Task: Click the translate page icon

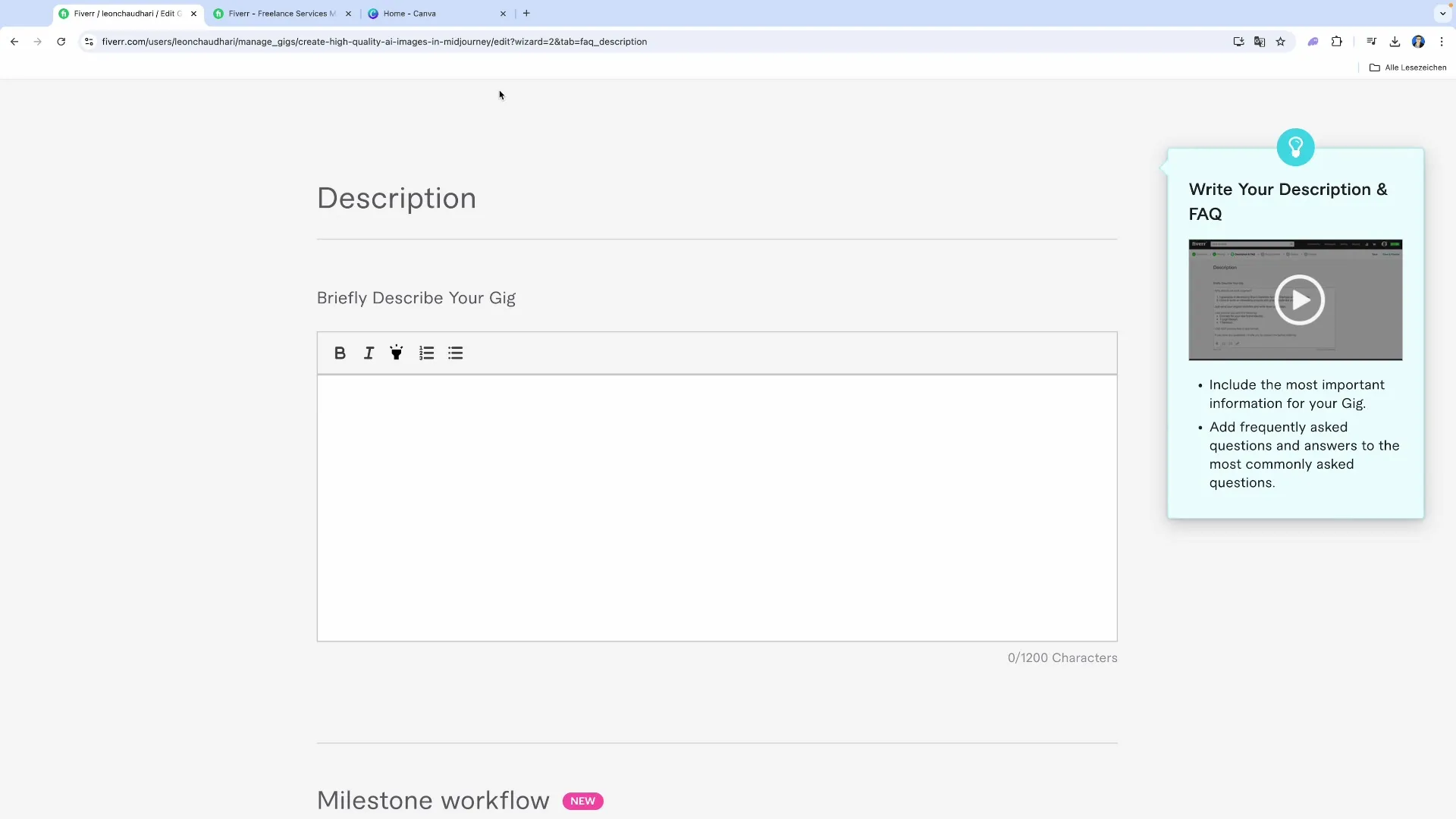Action: click(x=1260, y=42)
